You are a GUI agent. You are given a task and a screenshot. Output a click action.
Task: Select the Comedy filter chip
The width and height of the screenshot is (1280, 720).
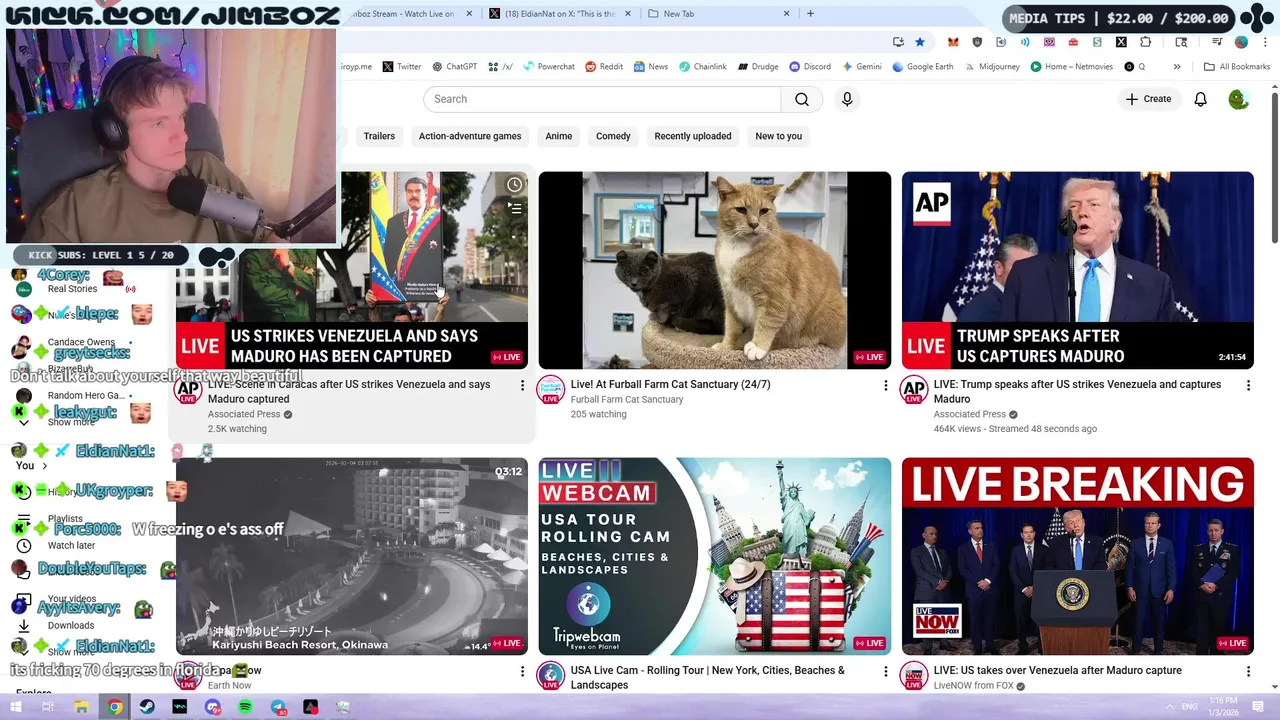(613, 136)
